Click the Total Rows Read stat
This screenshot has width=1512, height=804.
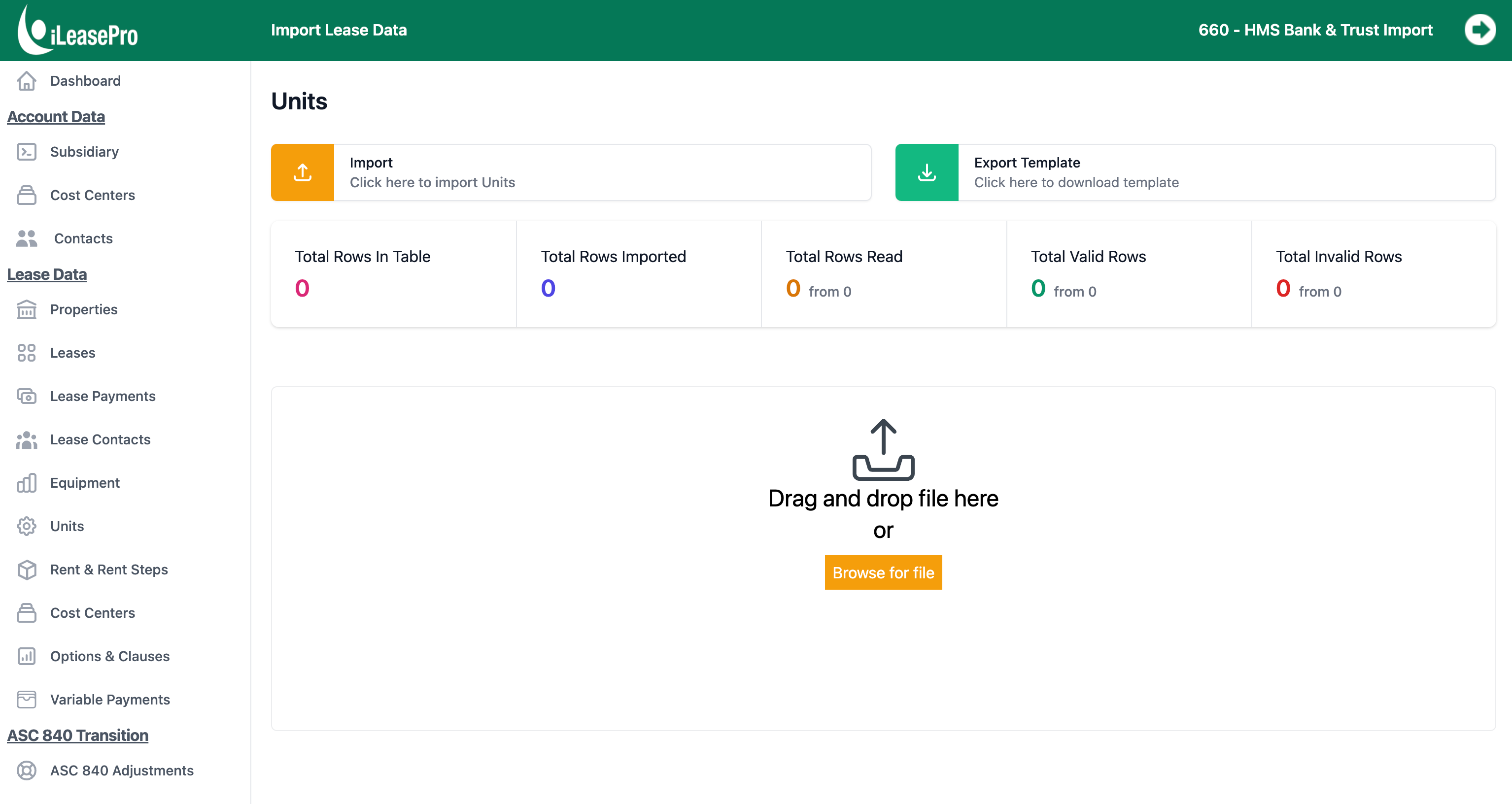coord(884,274)
